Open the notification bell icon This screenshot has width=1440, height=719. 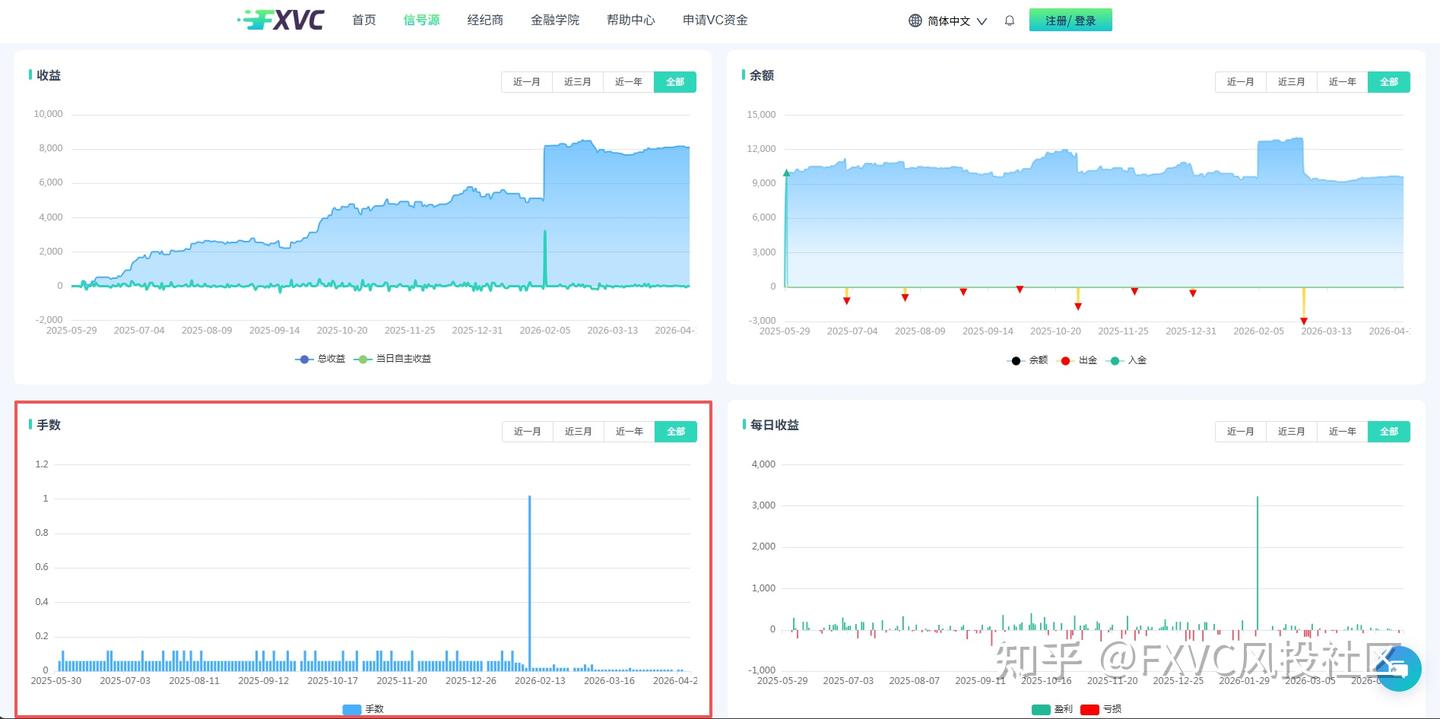[x=1010, y=19]
